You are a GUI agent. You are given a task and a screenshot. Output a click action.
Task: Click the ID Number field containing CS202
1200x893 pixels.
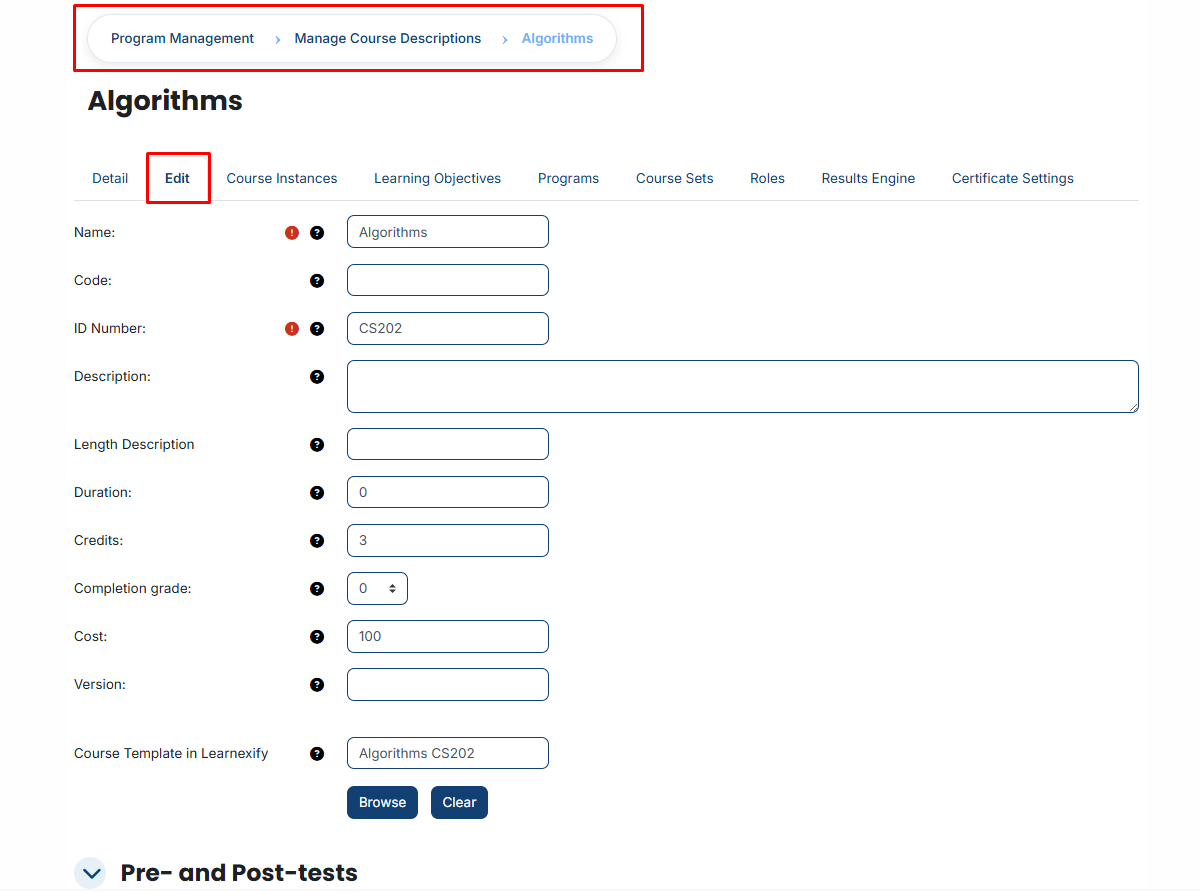(448, 328)
